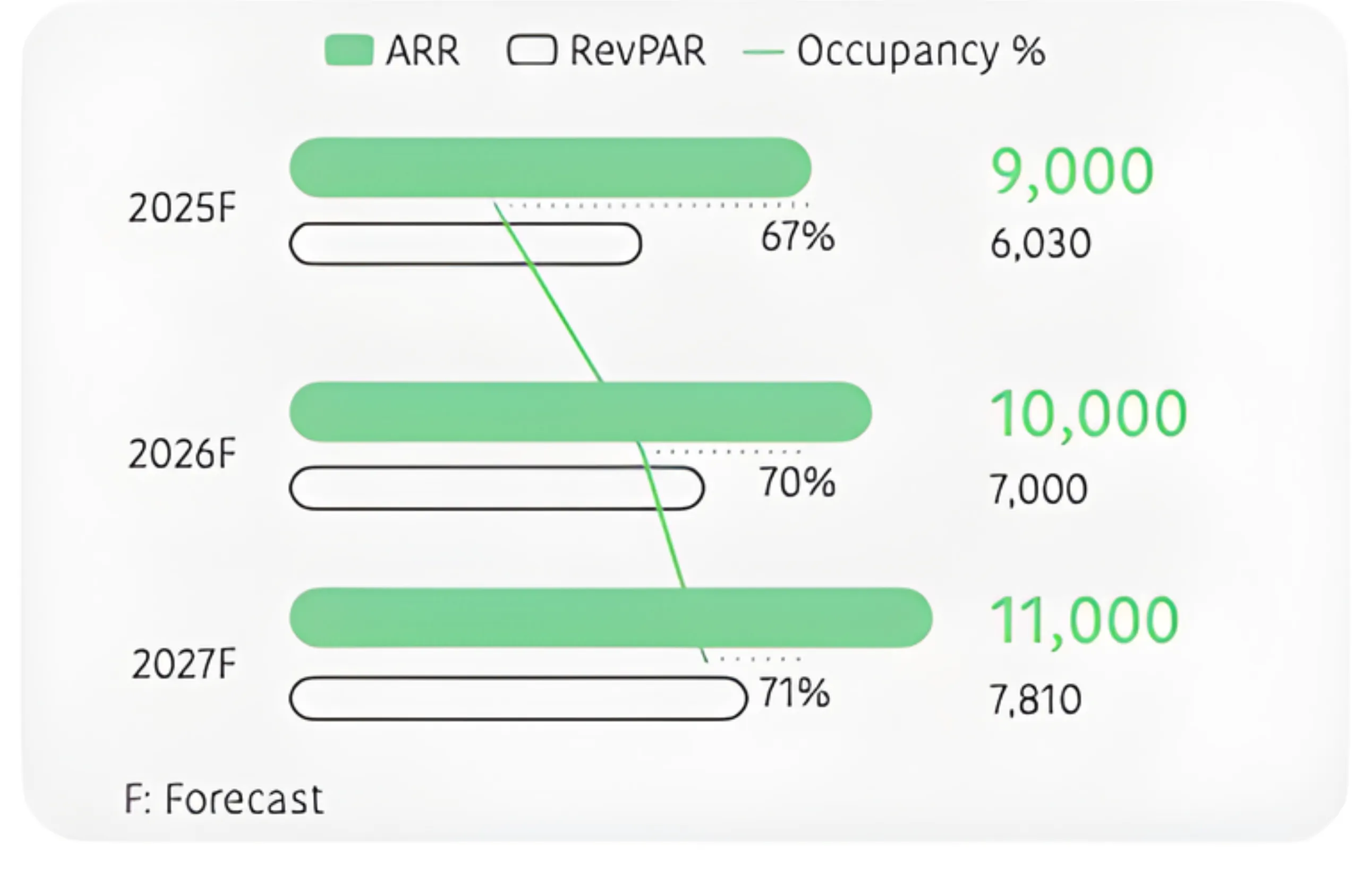The width and height of the screenshot is (1372, 874).
Task: Select the 67% occupancy data label
Action: tap(797, 236)
